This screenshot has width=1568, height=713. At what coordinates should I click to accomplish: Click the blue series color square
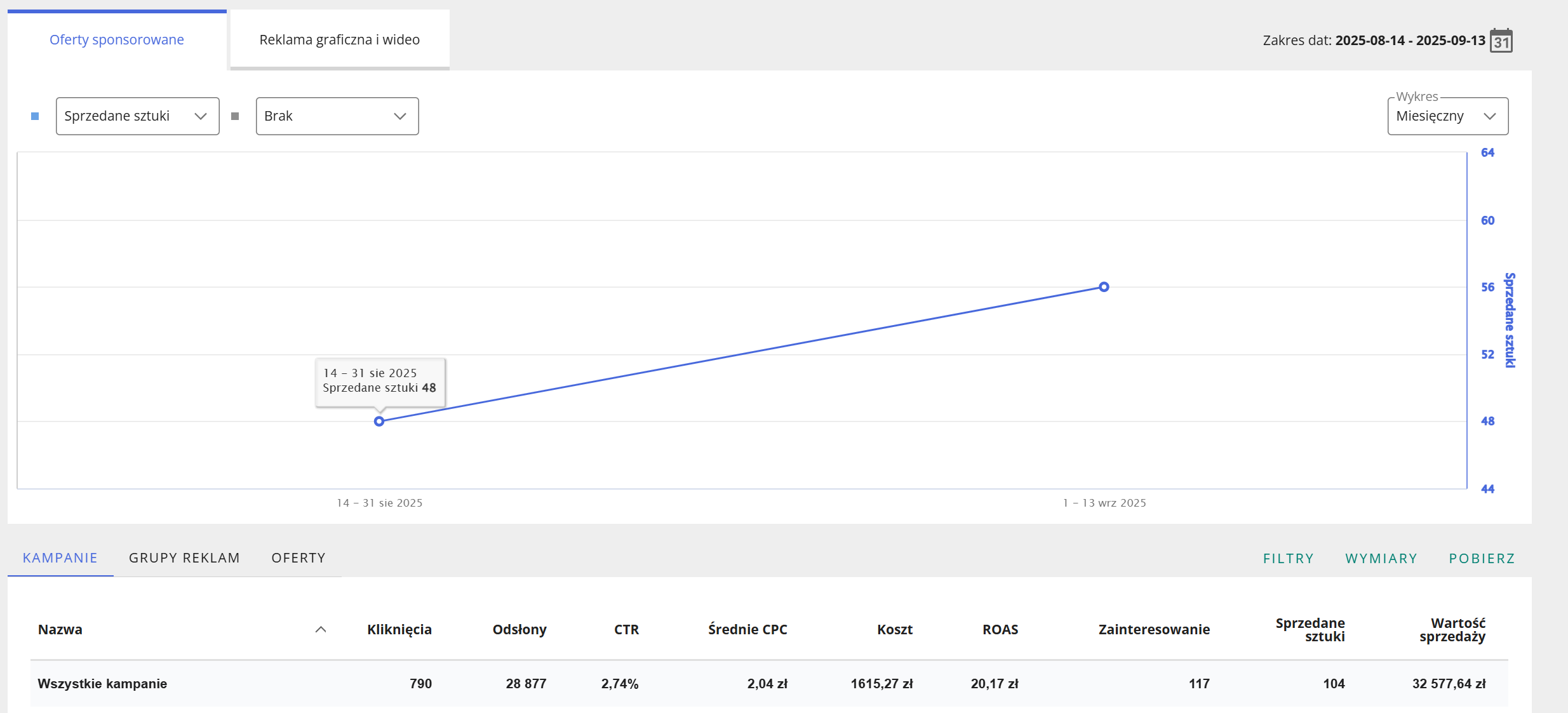pyautogui.click(x=35, y=116)
